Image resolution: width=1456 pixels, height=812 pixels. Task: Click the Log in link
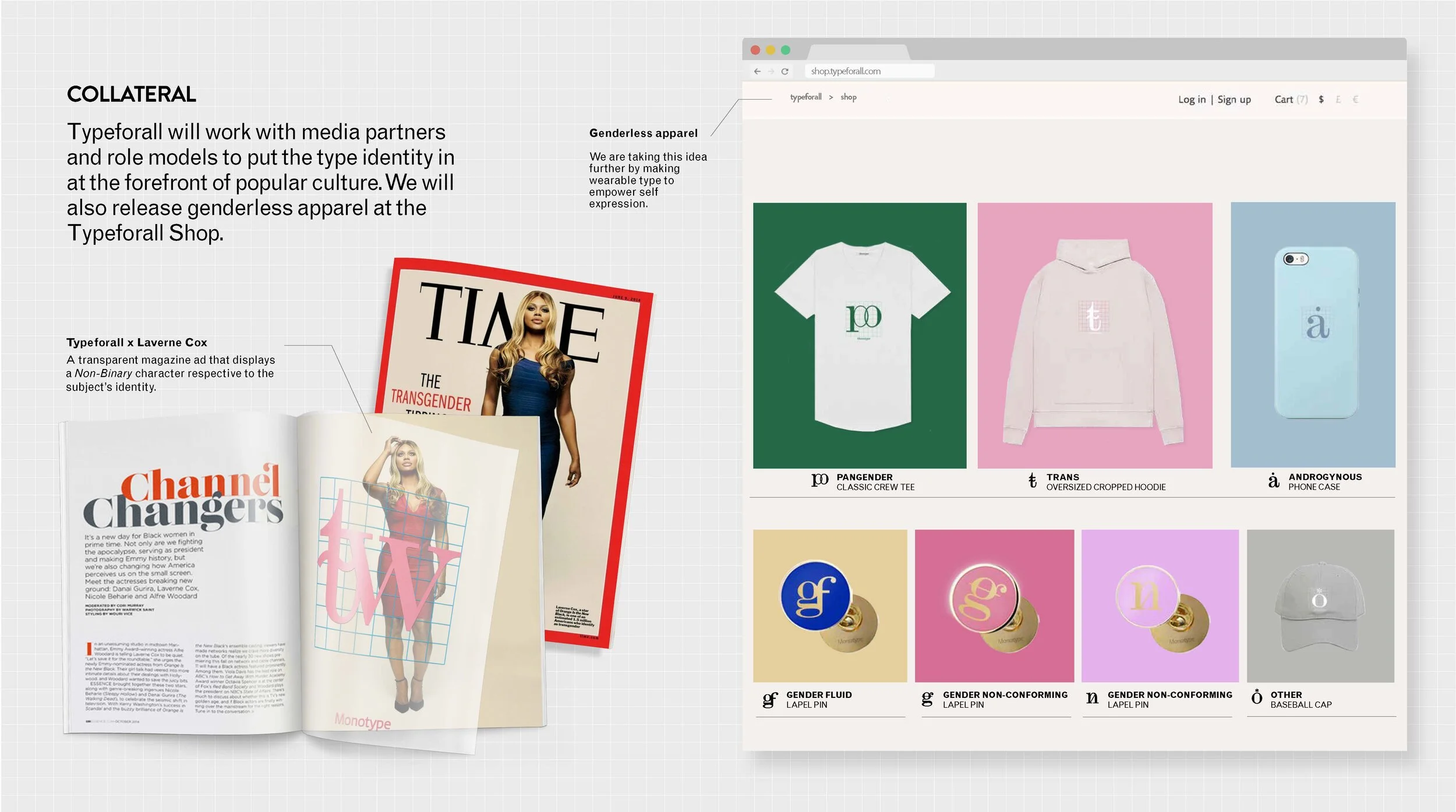[x=1192, y=100]
